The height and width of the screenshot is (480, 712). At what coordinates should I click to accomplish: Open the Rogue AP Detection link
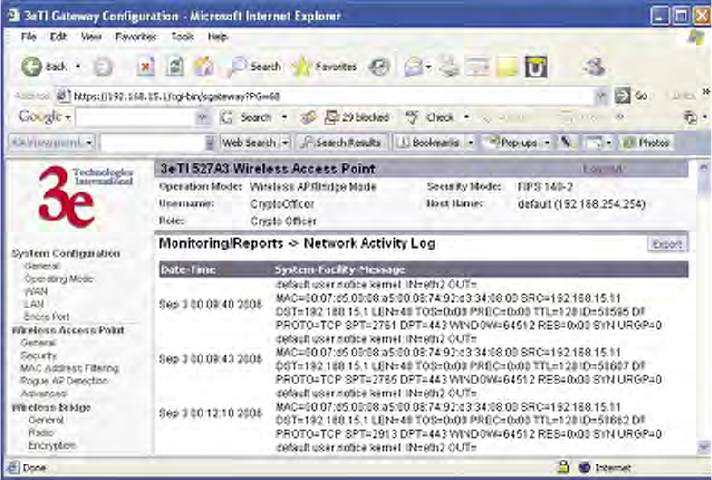pyautogui.click(x=64, y=381)
